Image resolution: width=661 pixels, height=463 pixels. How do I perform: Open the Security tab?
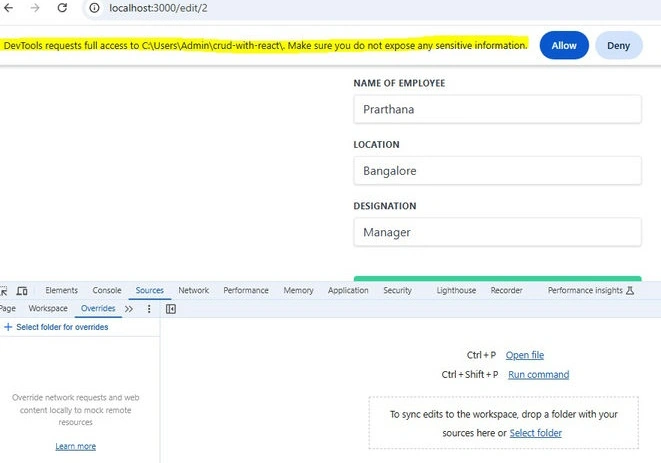click(398, 291)
